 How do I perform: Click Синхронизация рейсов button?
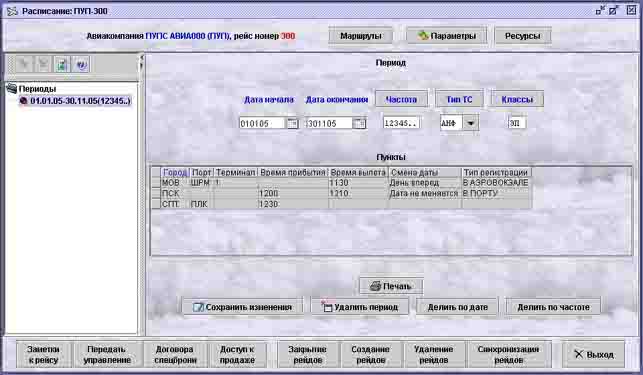point(508,354)
